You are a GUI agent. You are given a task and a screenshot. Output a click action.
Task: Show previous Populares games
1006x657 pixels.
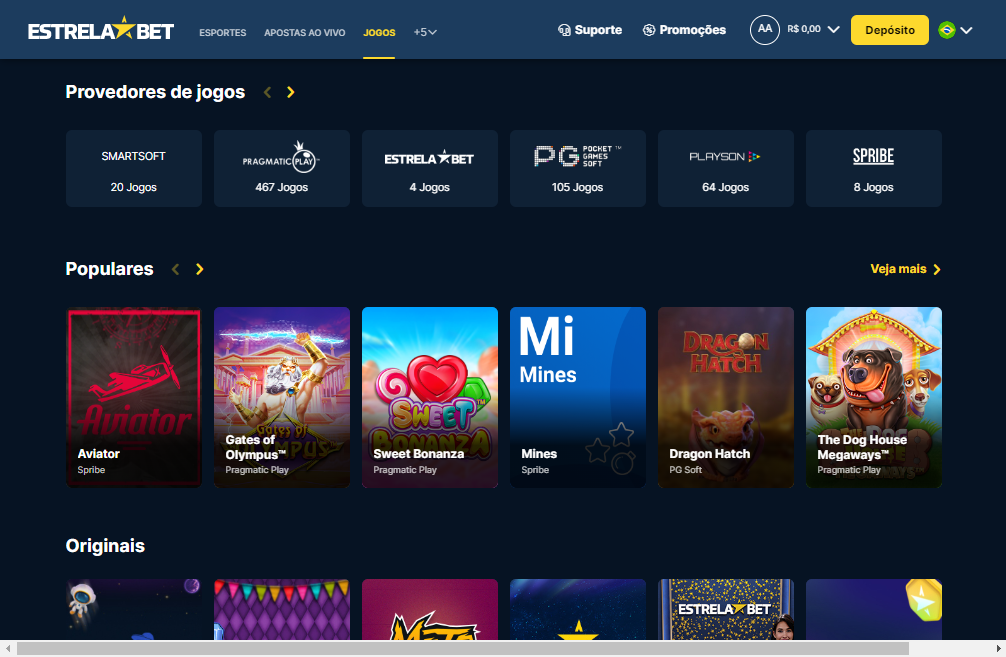click(176, 269)
